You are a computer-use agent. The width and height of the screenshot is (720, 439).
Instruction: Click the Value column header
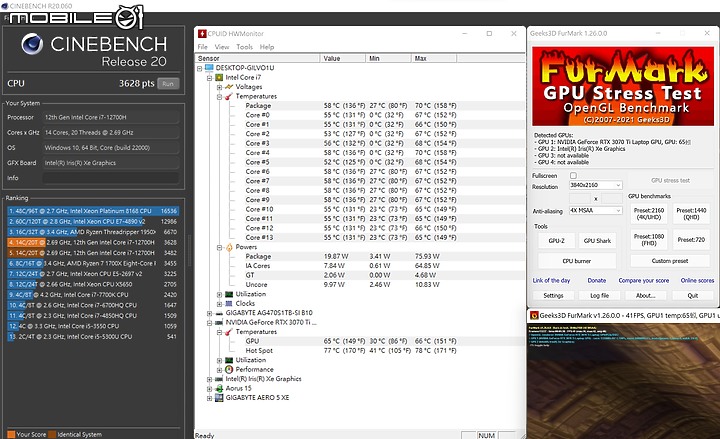tap(343, 58)
